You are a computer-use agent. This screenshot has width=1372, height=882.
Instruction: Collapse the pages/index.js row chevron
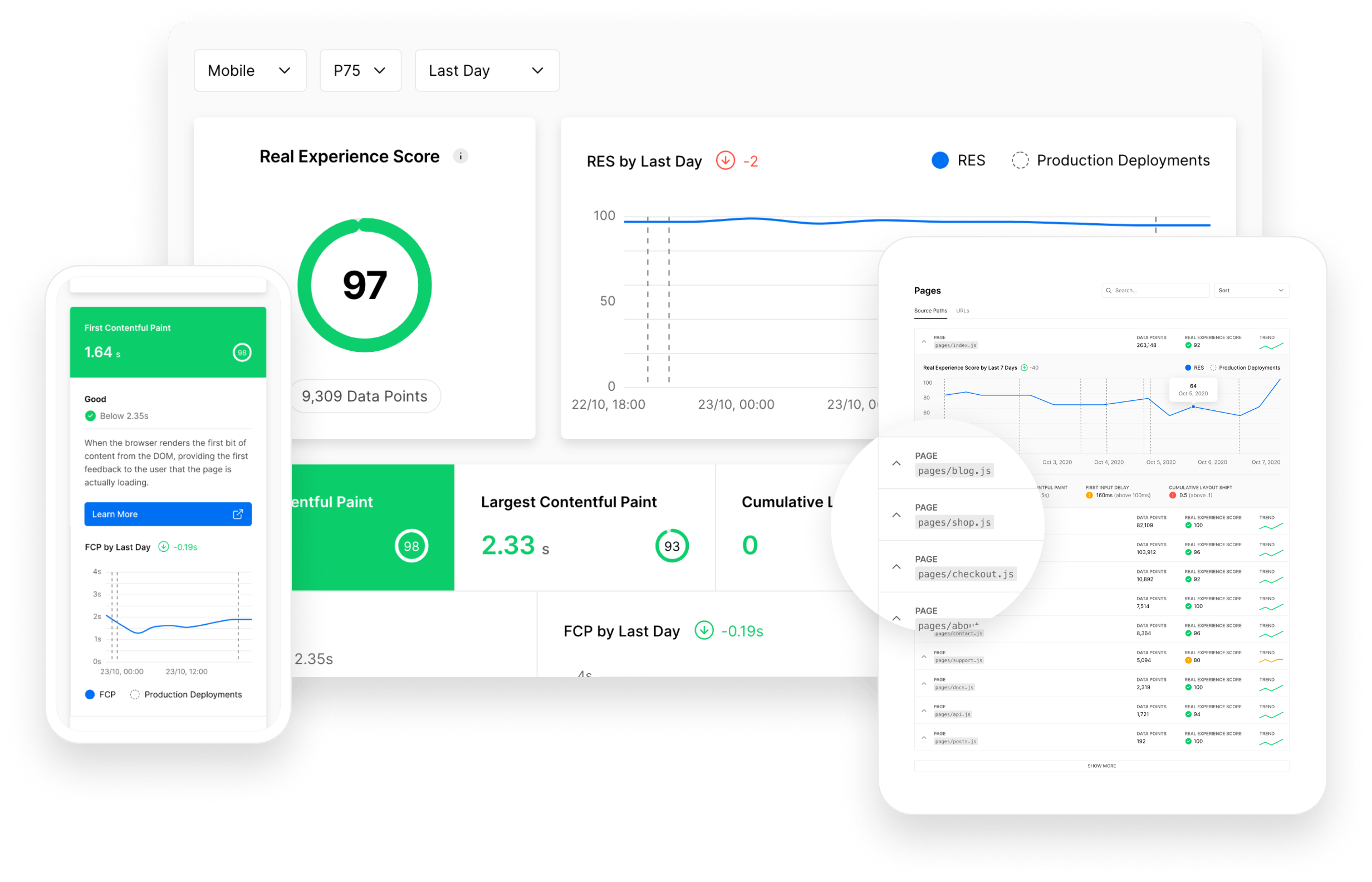tap(923, 341)
